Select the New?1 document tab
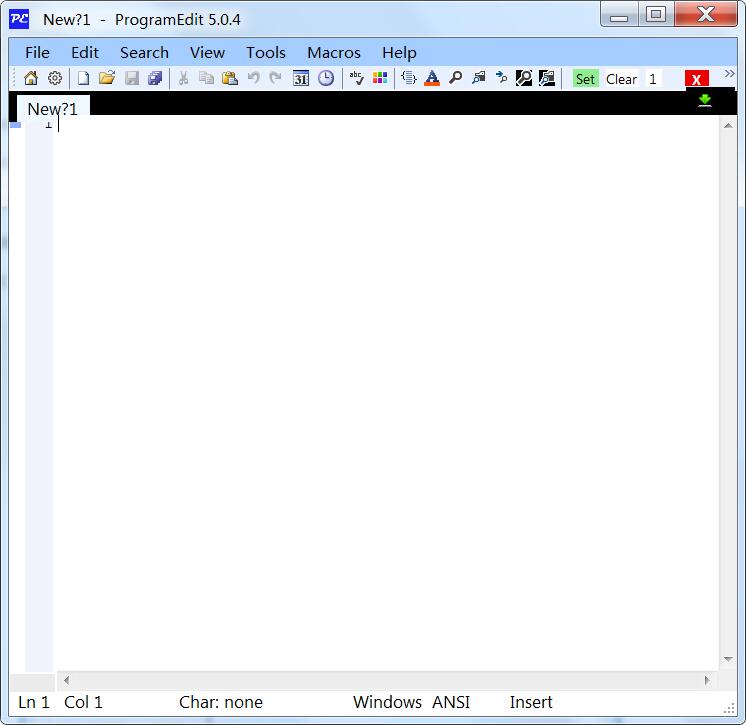 click(53, 107)
